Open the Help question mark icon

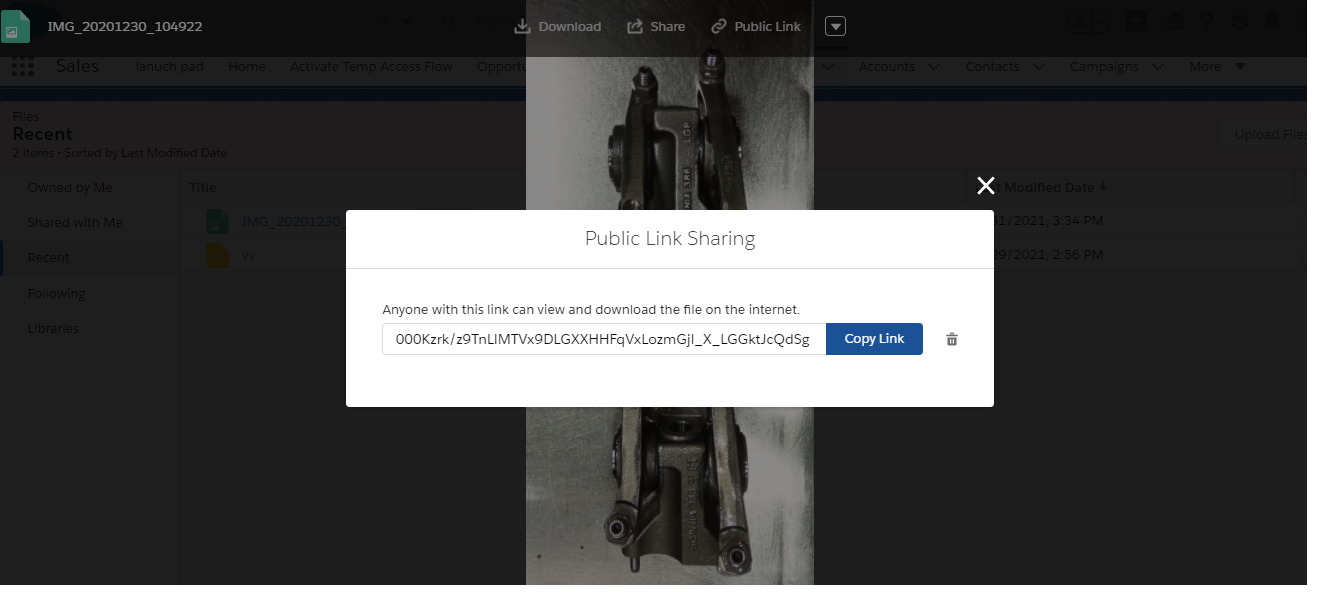[x=1207, y=20]
